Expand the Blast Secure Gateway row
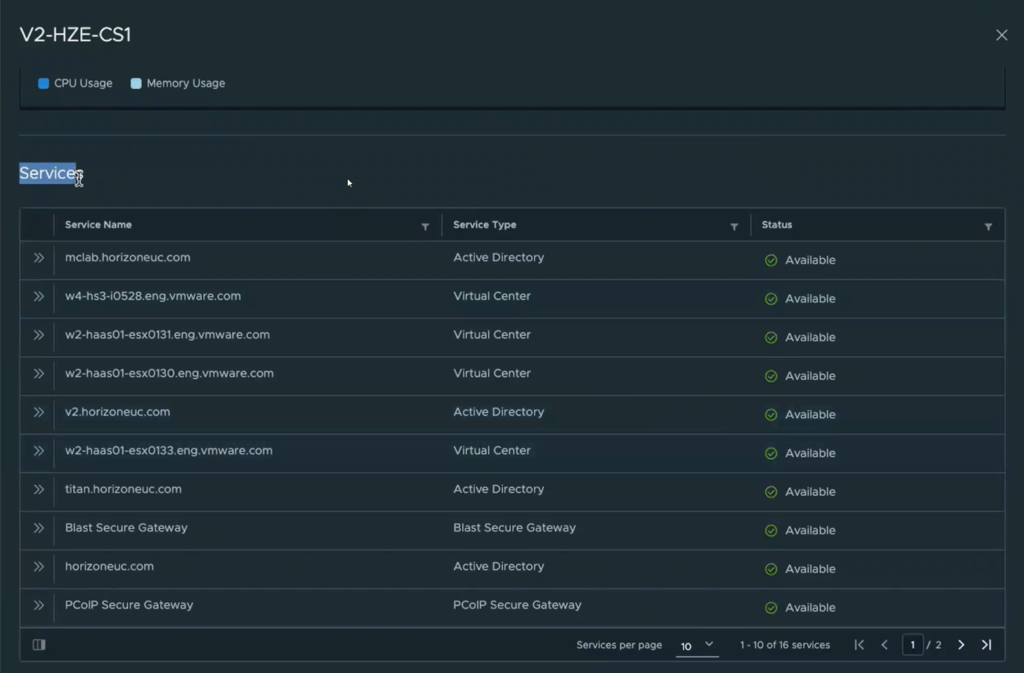Image resolution: width=1024 pixels, height=673 pixels. (x=38, y=528)
